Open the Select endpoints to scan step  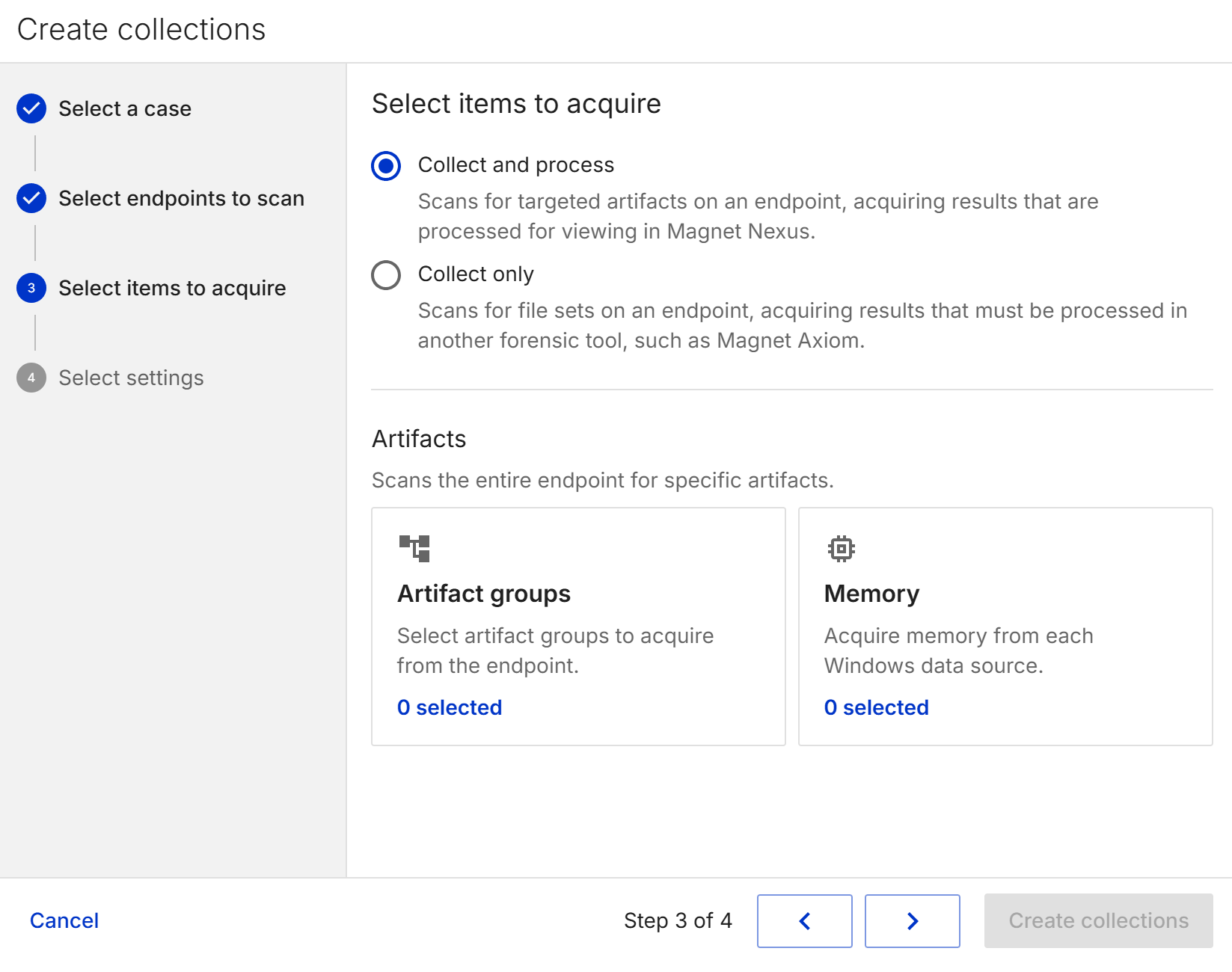click(x=181, y=199)
